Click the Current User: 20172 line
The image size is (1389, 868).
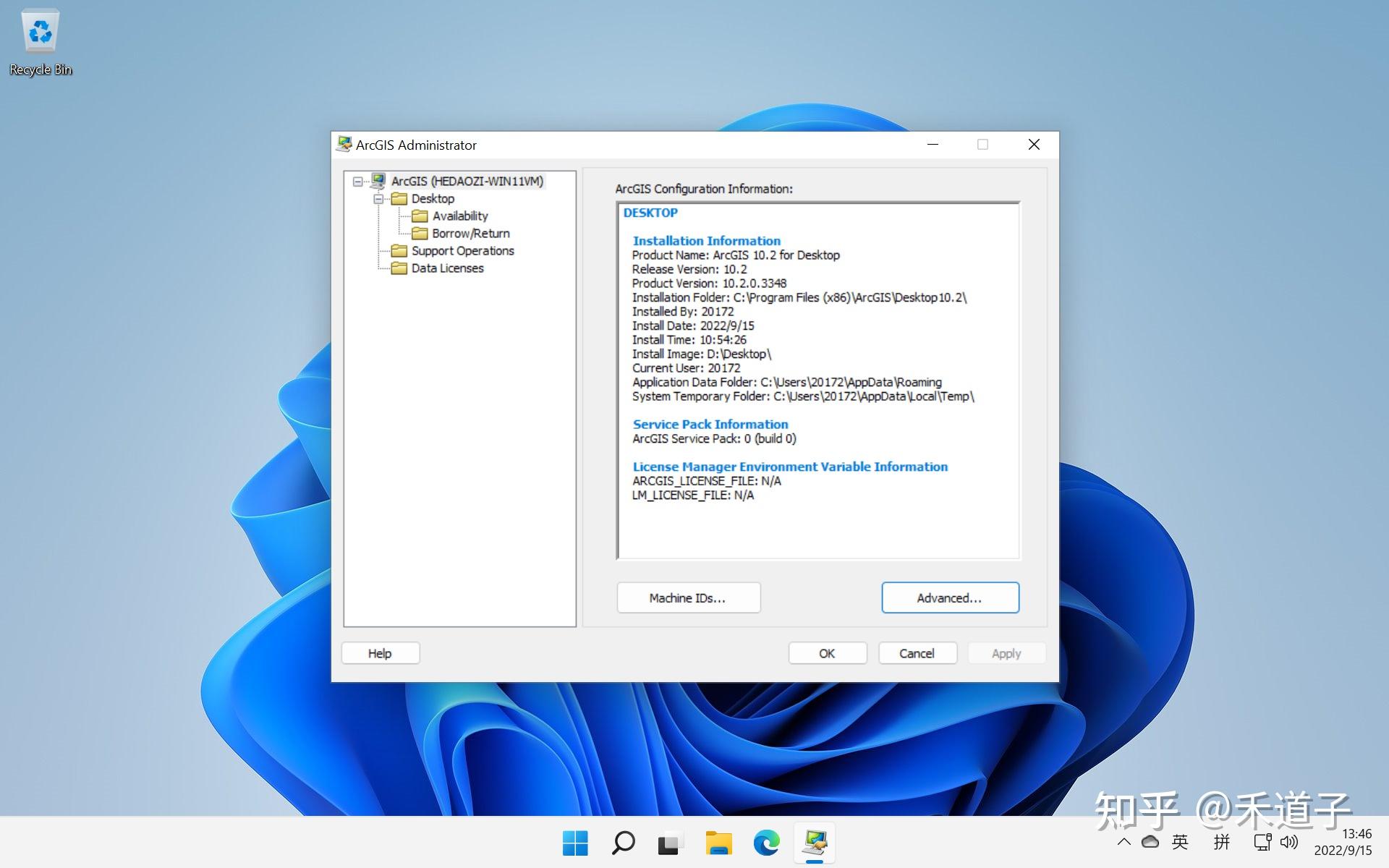(686, 368)
